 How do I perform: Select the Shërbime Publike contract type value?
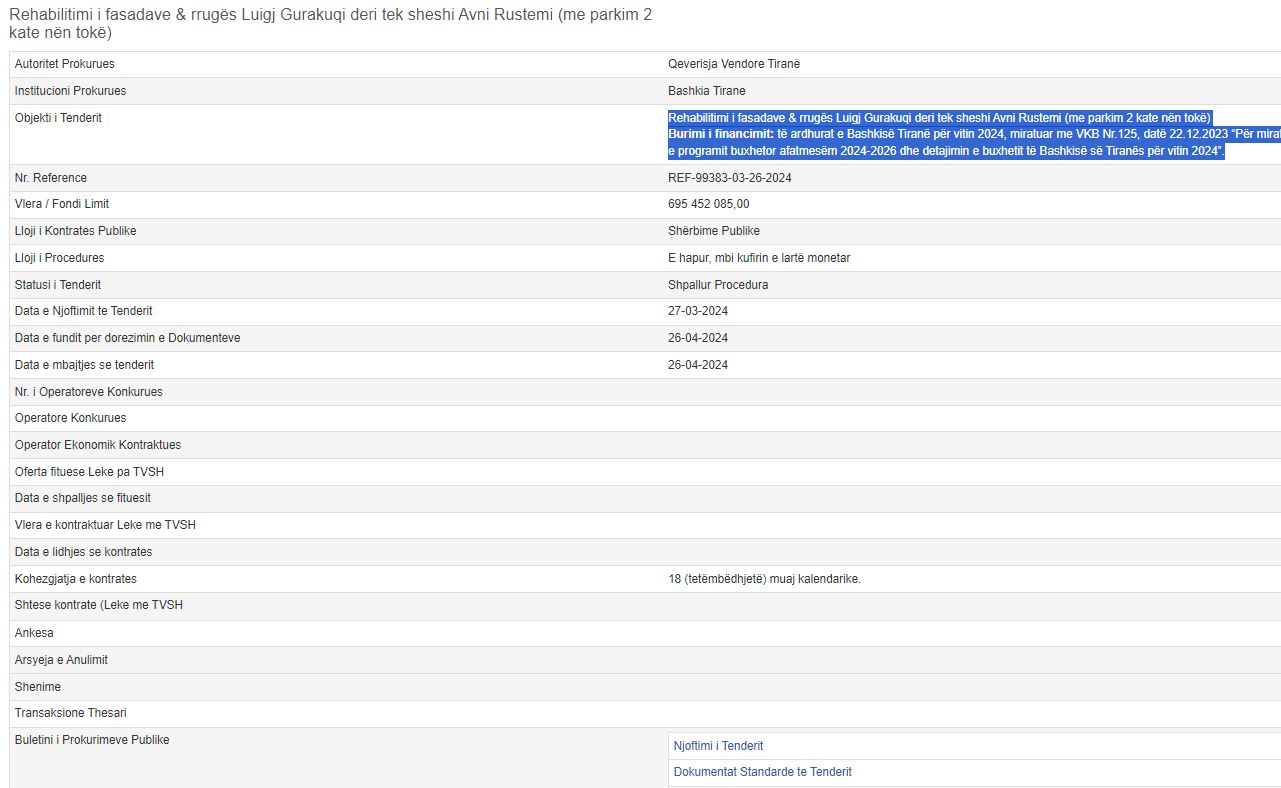[x=713, y=231]
